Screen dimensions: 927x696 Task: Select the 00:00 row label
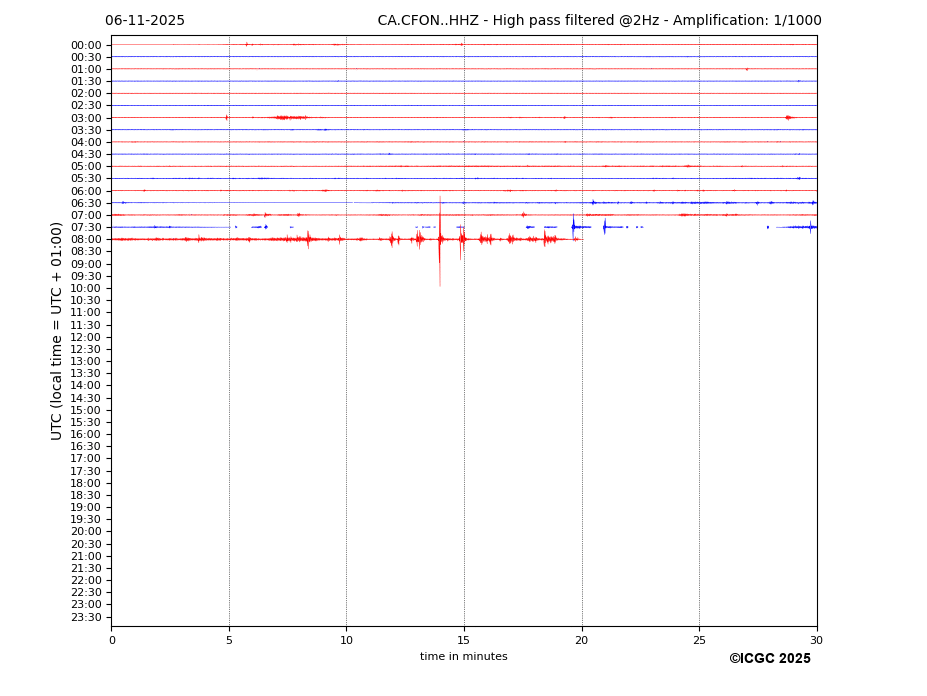(86, 45)
